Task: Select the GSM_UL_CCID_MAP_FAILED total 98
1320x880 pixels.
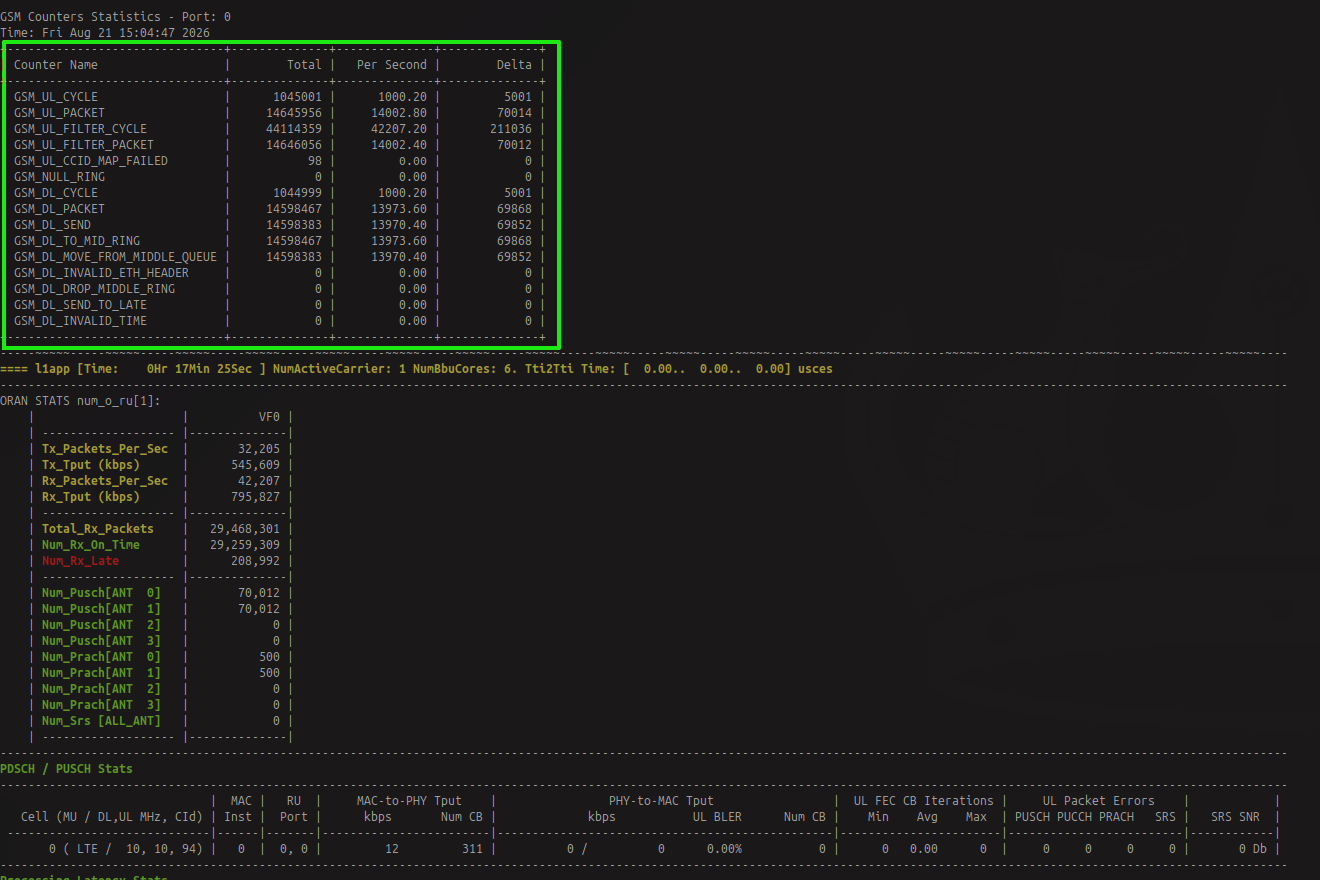Action: point(315,161)
